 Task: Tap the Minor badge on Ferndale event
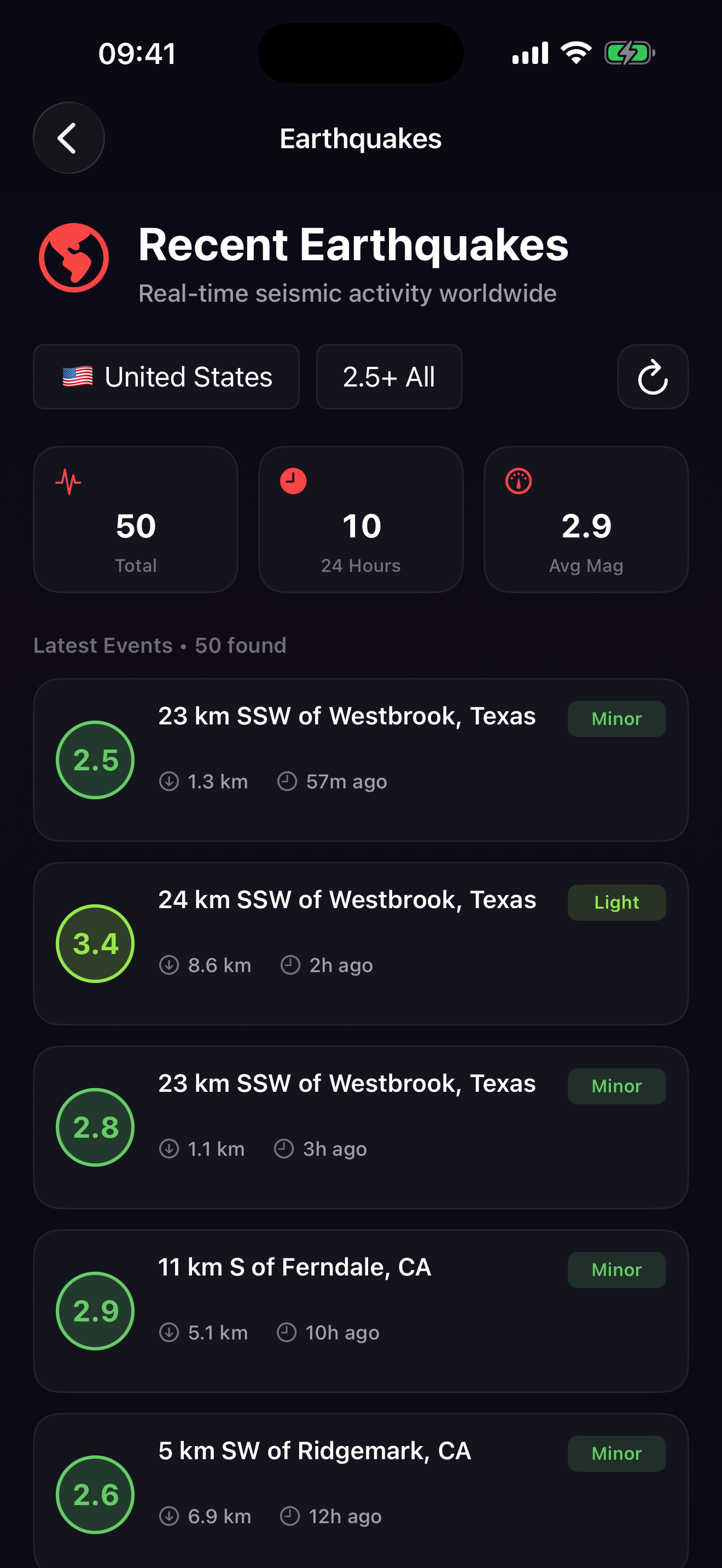(x=616, y=1269)
